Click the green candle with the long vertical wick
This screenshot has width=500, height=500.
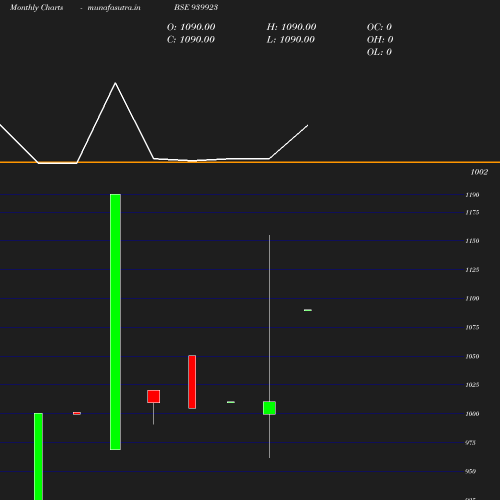click(x=269, y=408)
